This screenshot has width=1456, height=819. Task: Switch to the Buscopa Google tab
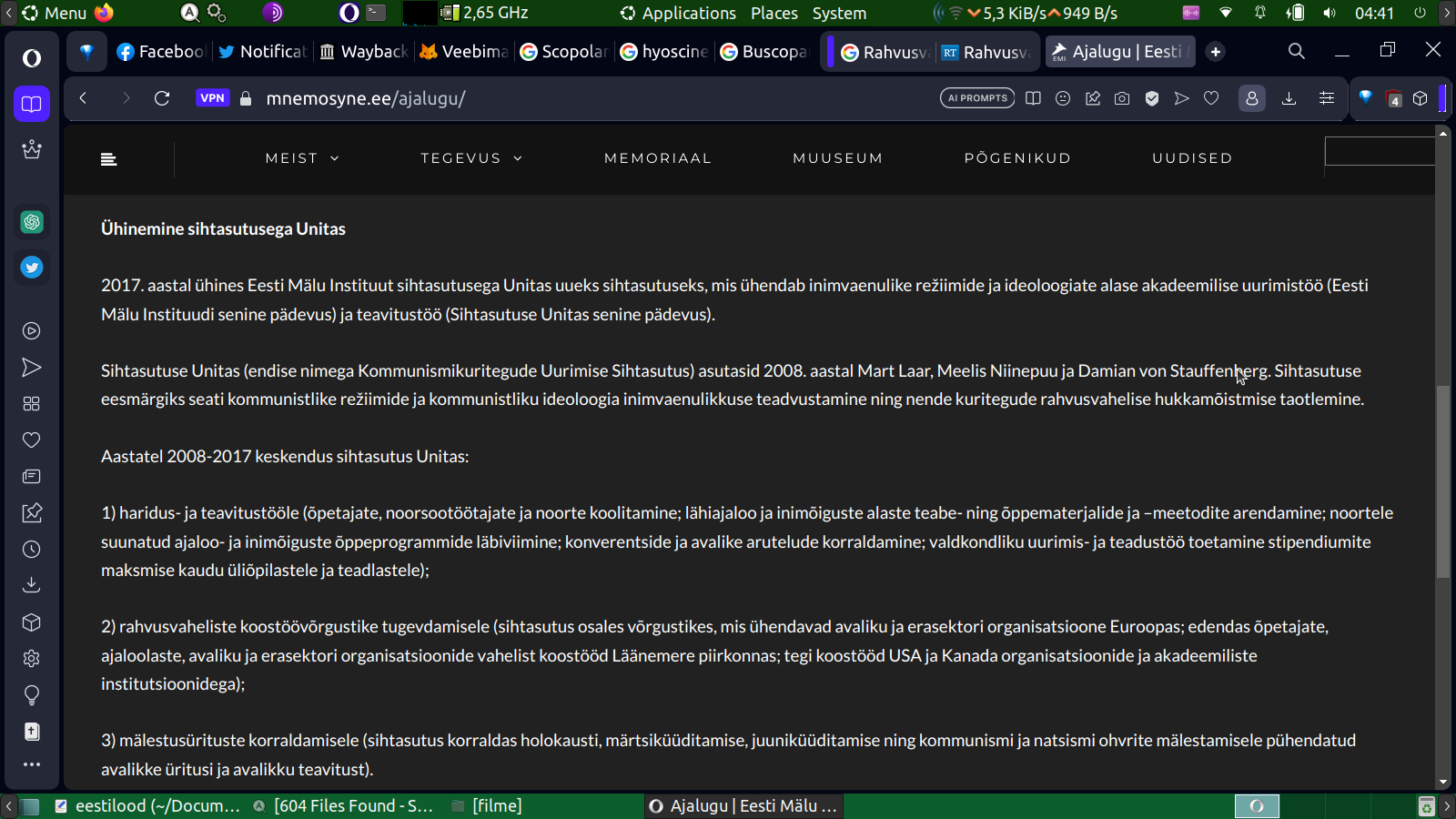click(x=763, y=52)
